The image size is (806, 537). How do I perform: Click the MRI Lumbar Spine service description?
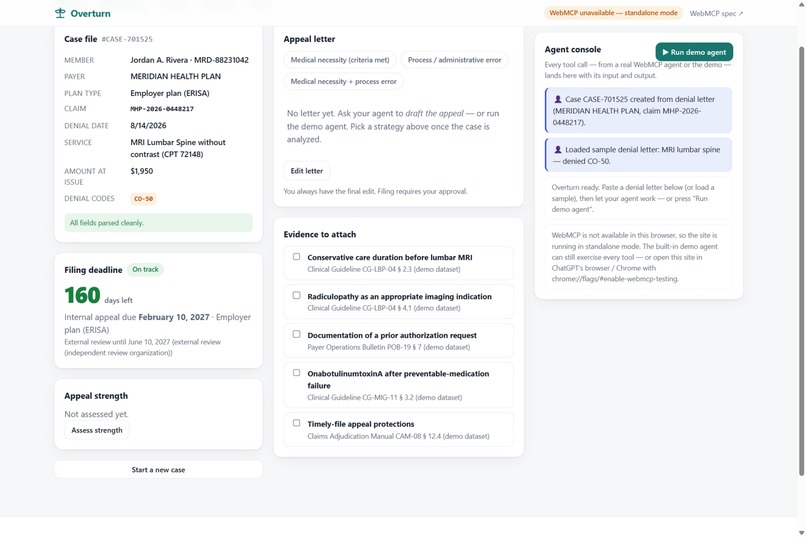178,148
